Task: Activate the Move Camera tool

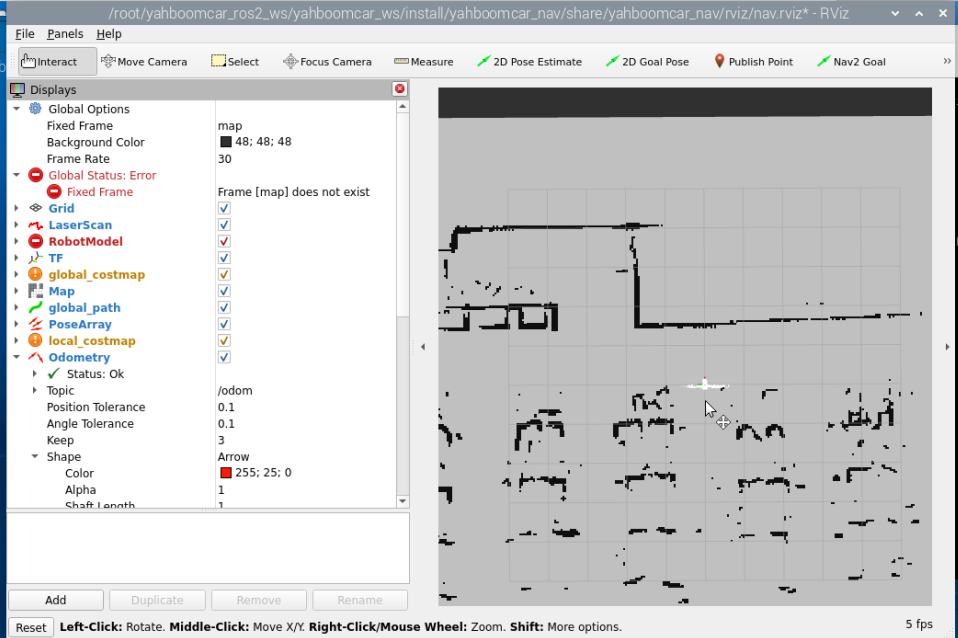Action: click(x=144, y=61)
